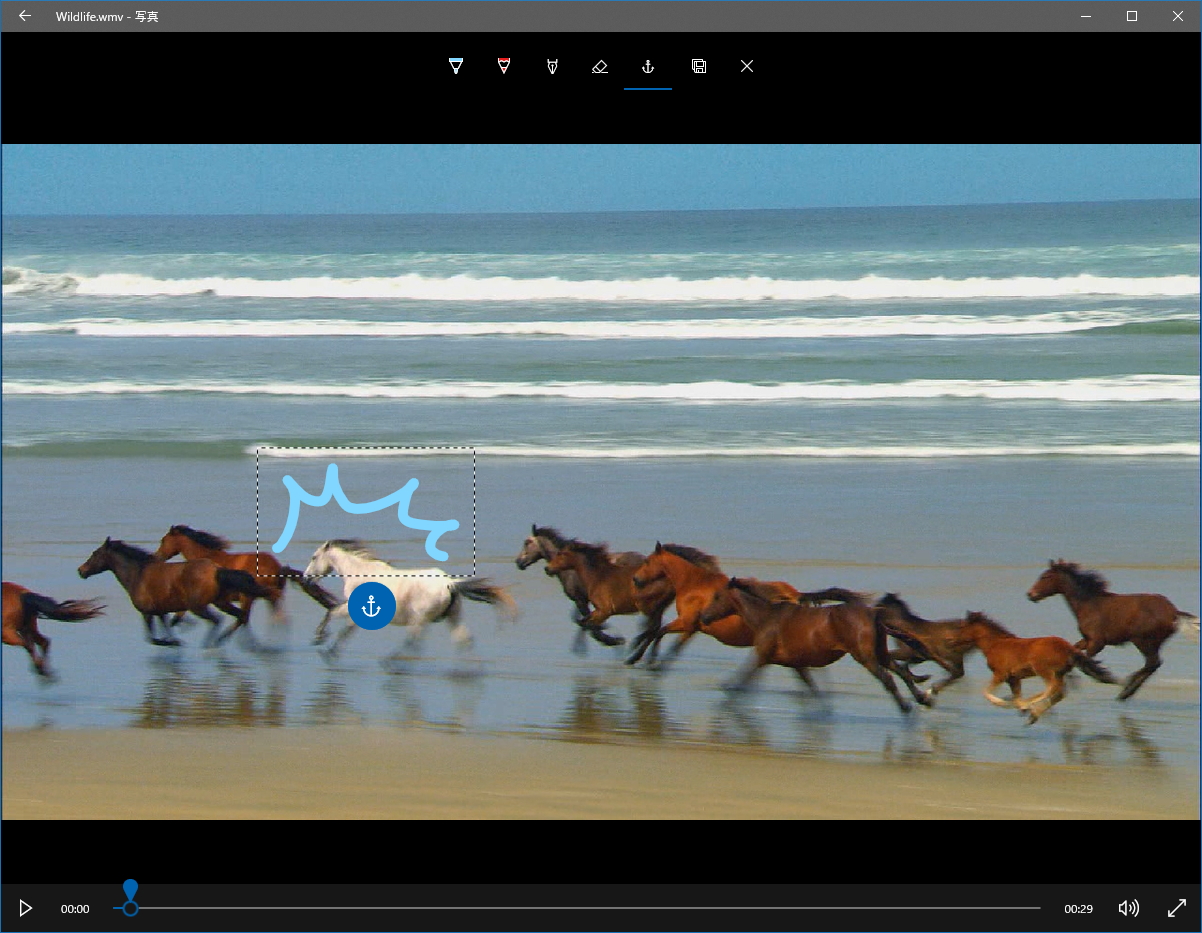Save the inked video copy
Viewport: 1202px width, 933px height.
coord(699,66)
